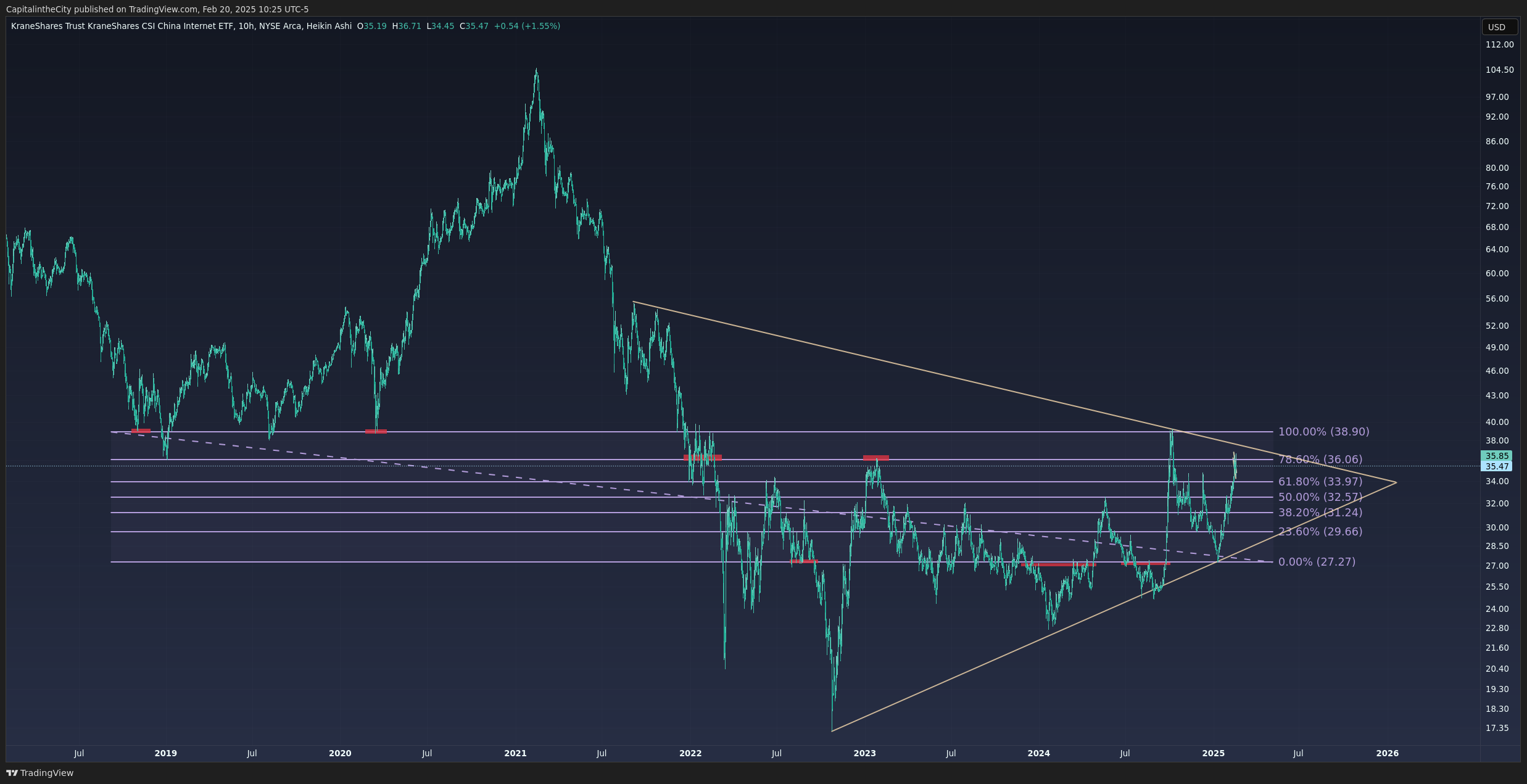Click the 78.60% (36.06) Fibonacci label

click(x=1320, y=460)
